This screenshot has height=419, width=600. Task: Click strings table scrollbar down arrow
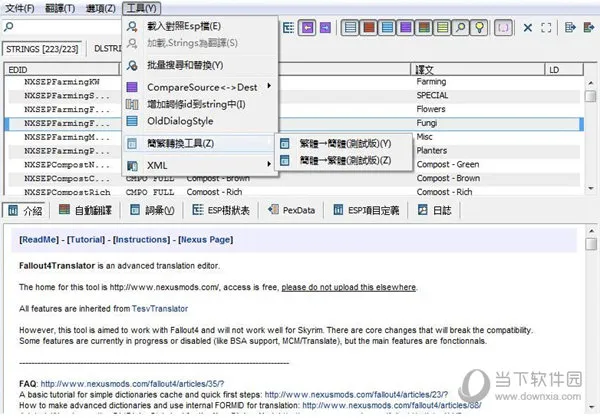pyautogui.click(x=590, y=189)
